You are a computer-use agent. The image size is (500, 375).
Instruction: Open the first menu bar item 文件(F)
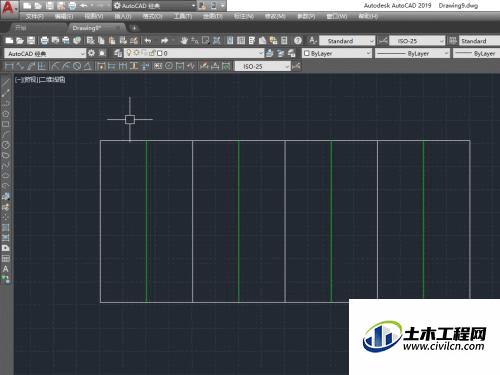point(34,16)
